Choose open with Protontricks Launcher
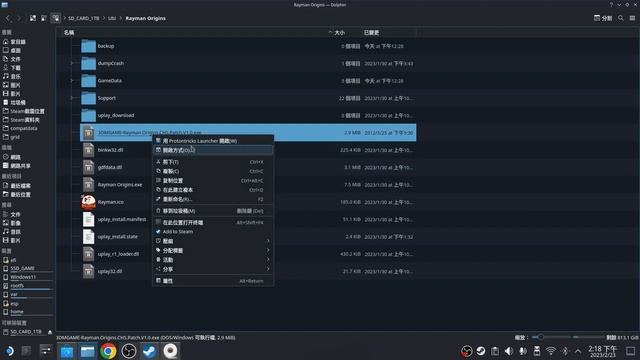The width and height of the screenshot is (640, 360). [x=213, y=141]
